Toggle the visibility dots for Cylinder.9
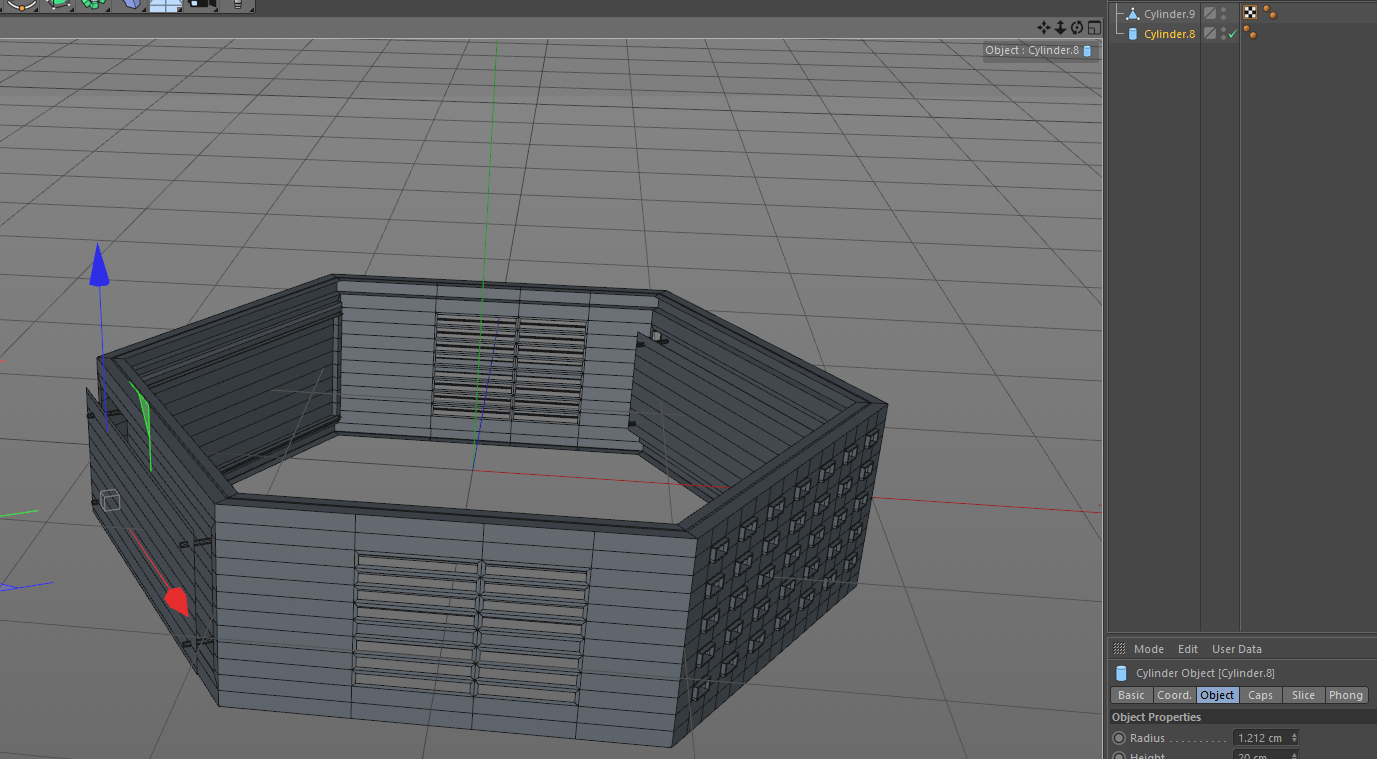Screen dimensions: 1377x759 click(1223, 14)
